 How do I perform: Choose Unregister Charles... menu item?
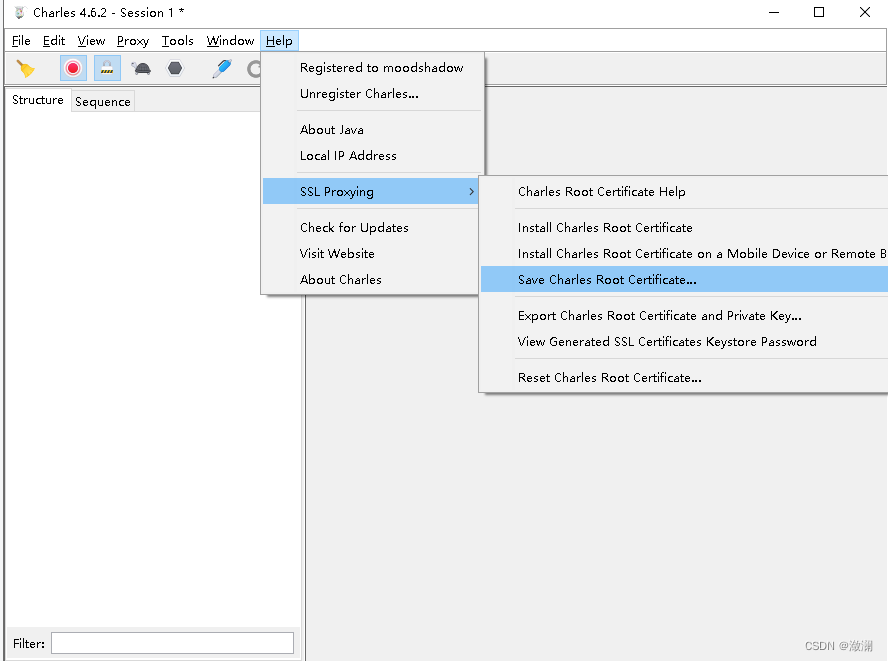[x=373, y=93]
